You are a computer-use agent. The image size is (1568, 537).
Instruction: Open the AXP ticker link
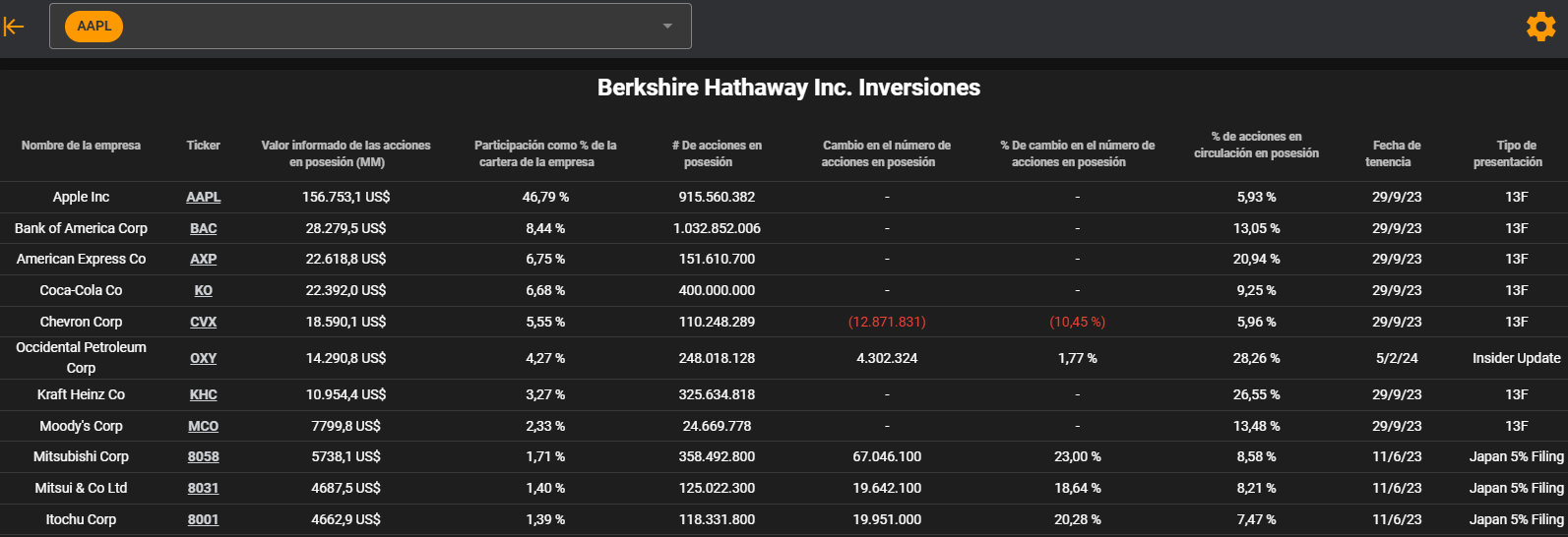[204, 259]
